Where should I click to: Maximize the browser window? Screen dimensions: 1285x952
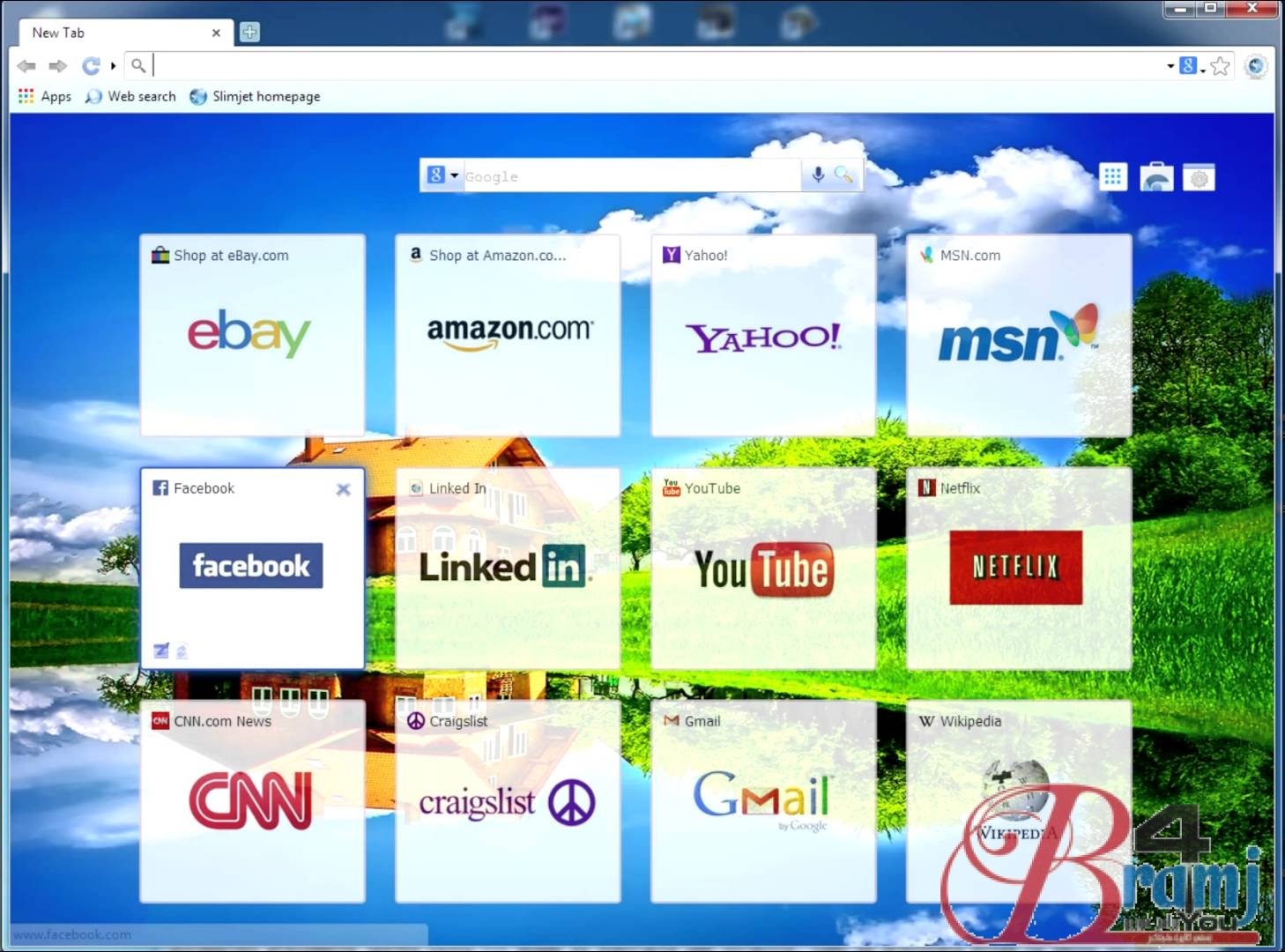point(1211,9)
